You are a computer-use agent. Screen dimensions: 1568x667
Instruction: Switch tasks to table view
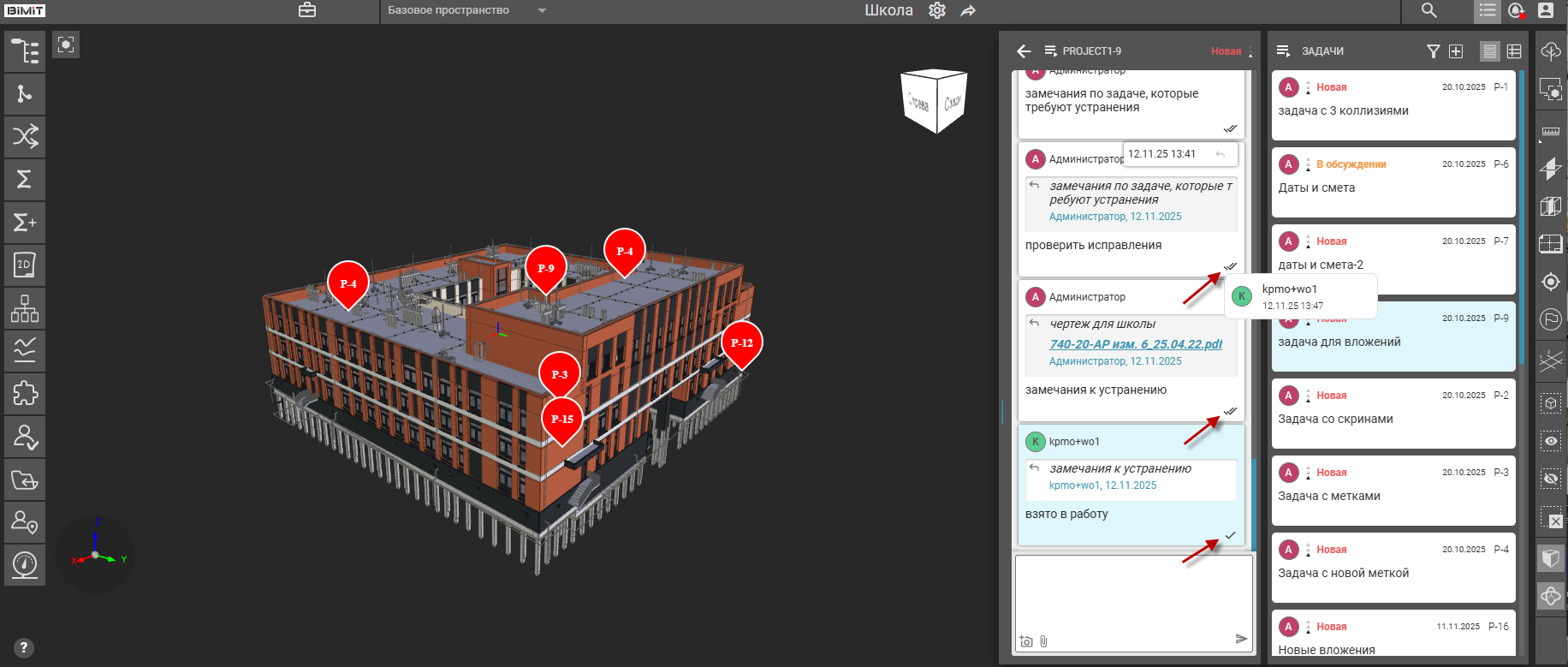click(x=1514, y=51)
